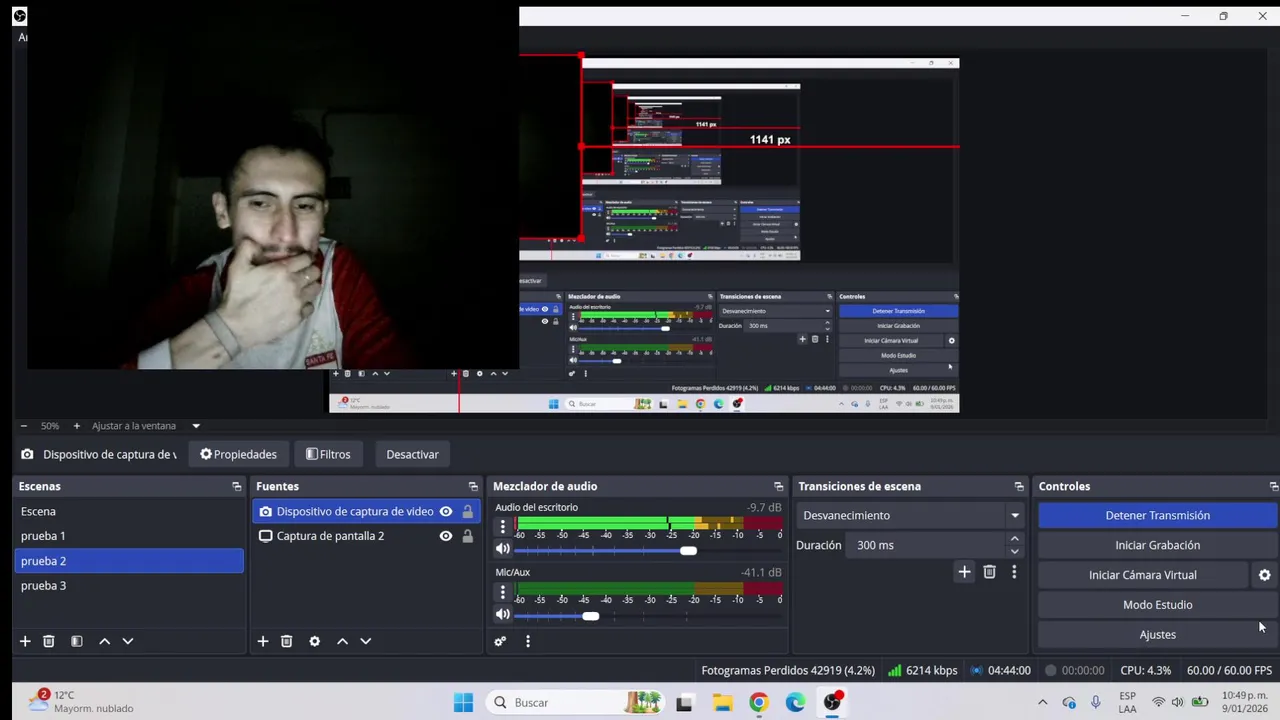
Task: Click CPU: 4.3% in status bar
Action: 1145,670
